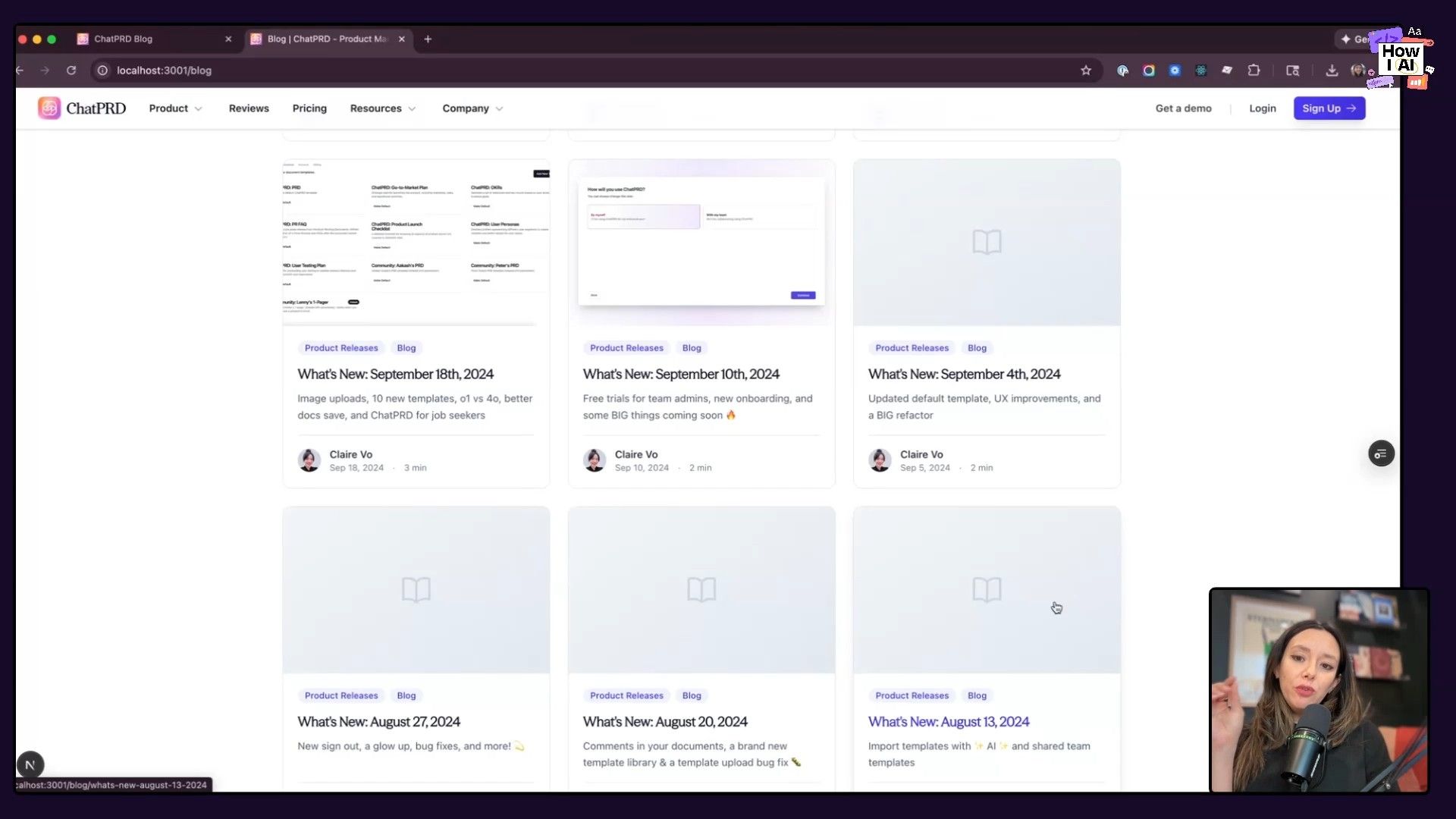The width and height of the screenshot is (1456, 819).
Task: Open the browser extensions puzzle icon
Action: click(1254, 71)
